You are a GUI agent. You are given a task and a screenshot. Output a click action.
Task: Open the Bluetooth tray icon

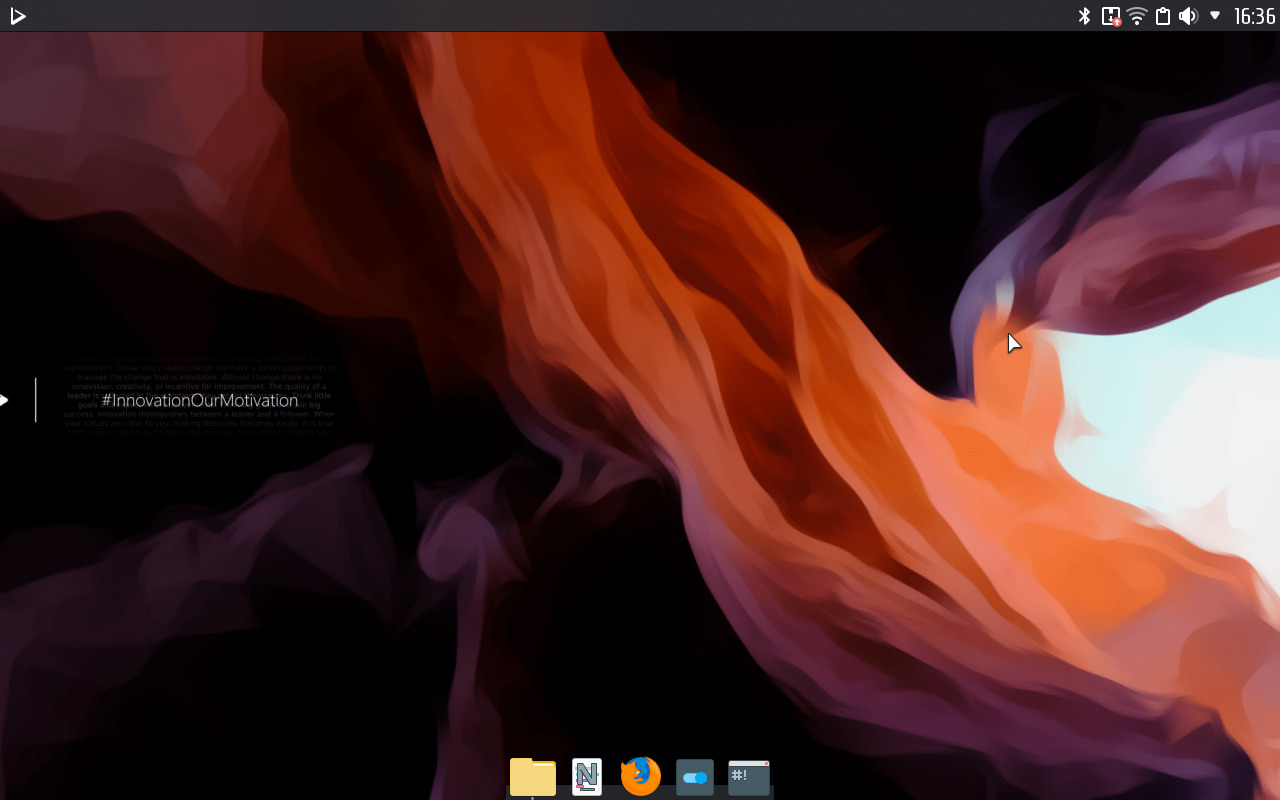[x=1084, y=16]
